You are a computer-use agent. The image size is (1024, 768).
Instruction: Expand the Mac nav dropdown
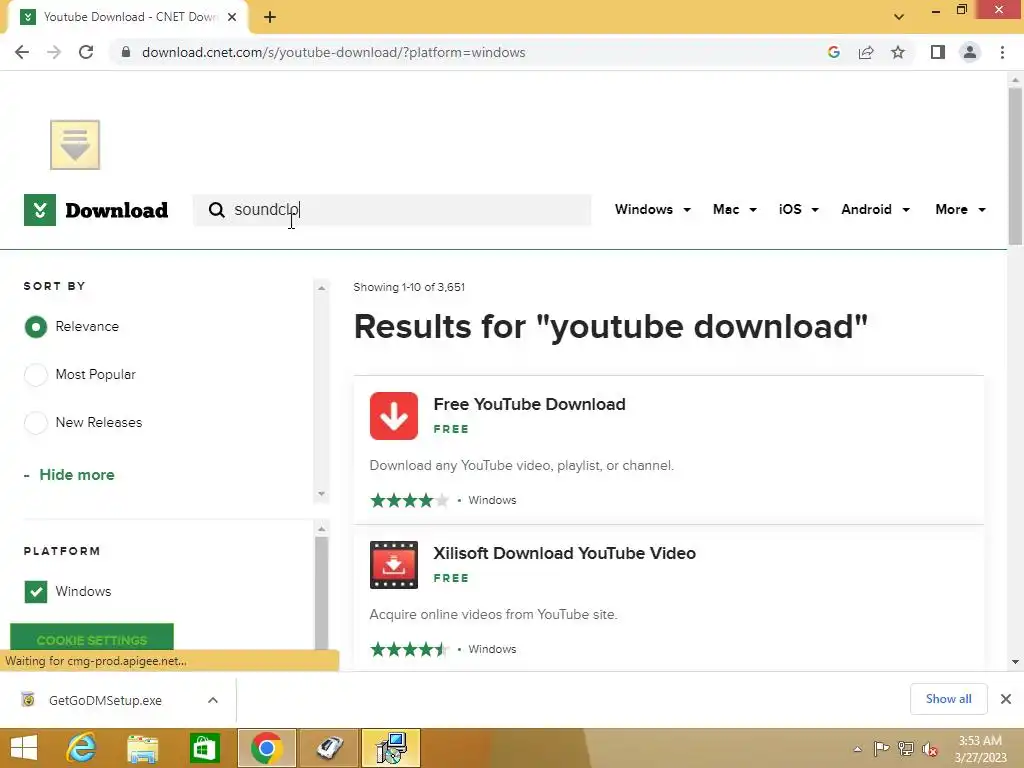[735, 210]
